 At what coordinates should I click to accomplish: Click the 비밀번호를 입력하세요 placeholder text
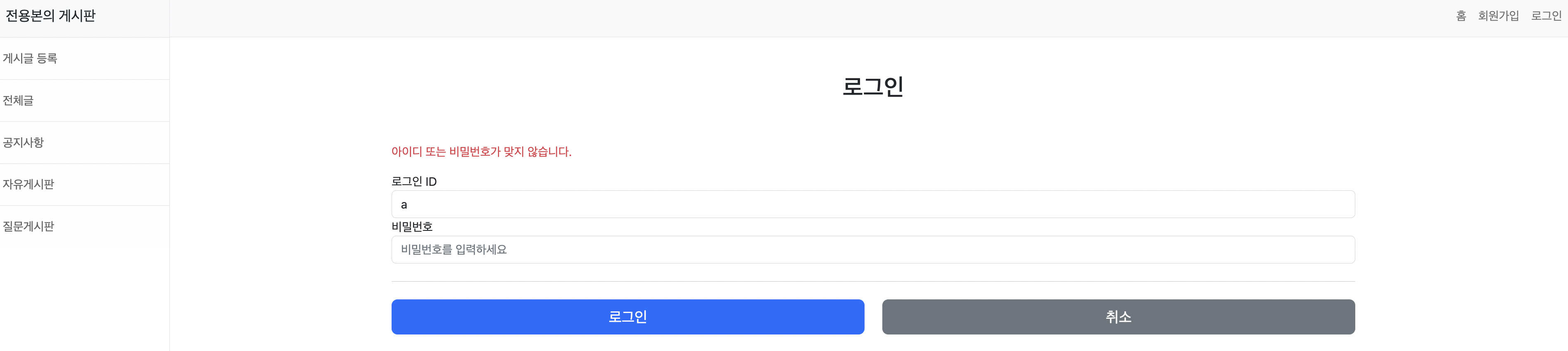454,249
